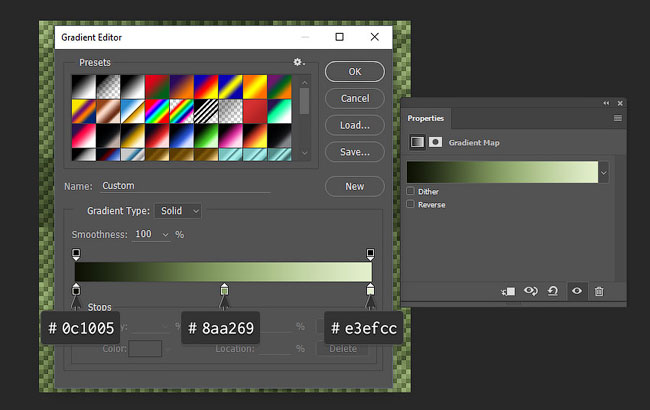Select the red-to-green preset

[x=157, y=87]
